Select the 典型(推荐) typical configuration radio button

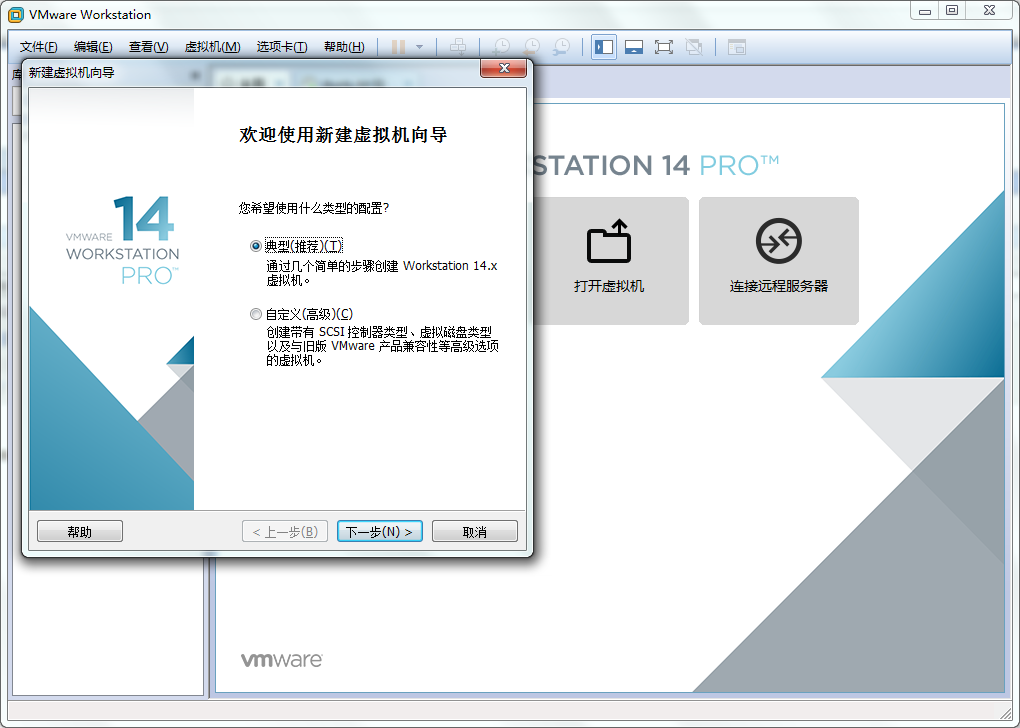(256, 246)
